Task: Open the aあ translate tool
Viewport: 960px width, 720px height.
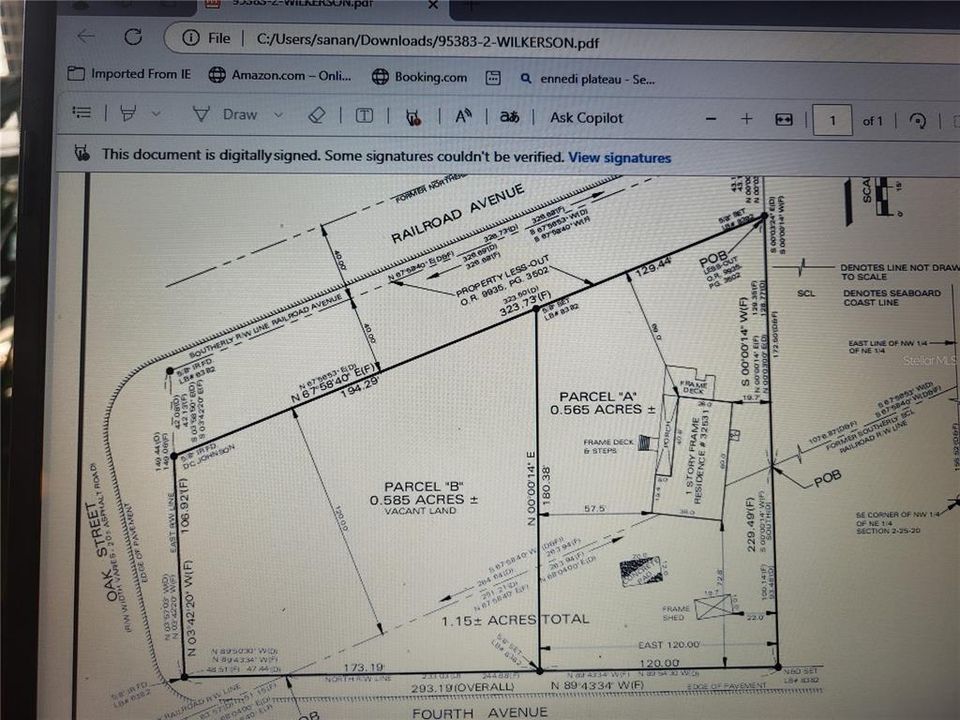Action: coord(510,118)
